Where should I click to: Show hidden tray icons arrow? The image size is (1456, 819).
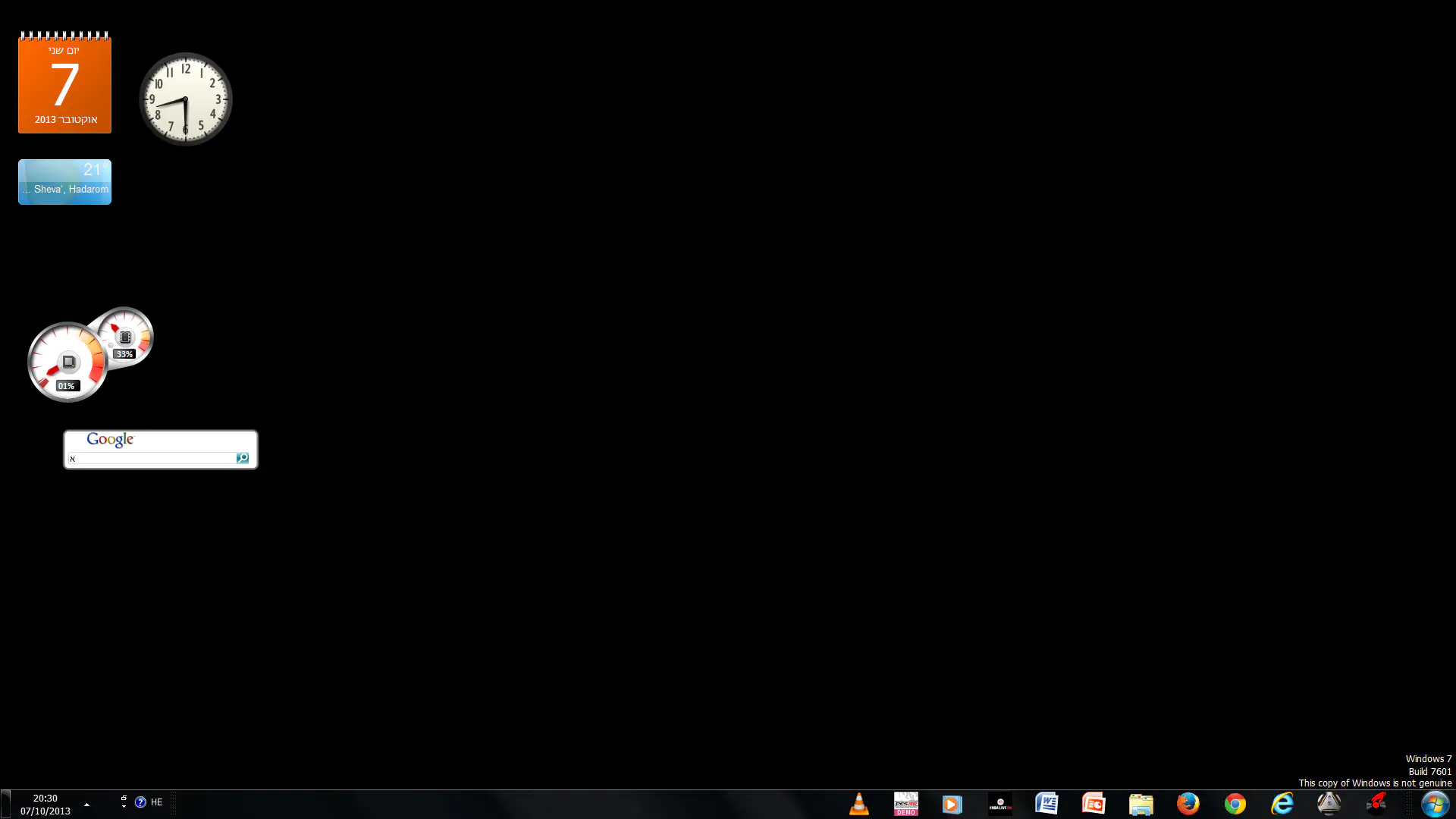[86, 805]
